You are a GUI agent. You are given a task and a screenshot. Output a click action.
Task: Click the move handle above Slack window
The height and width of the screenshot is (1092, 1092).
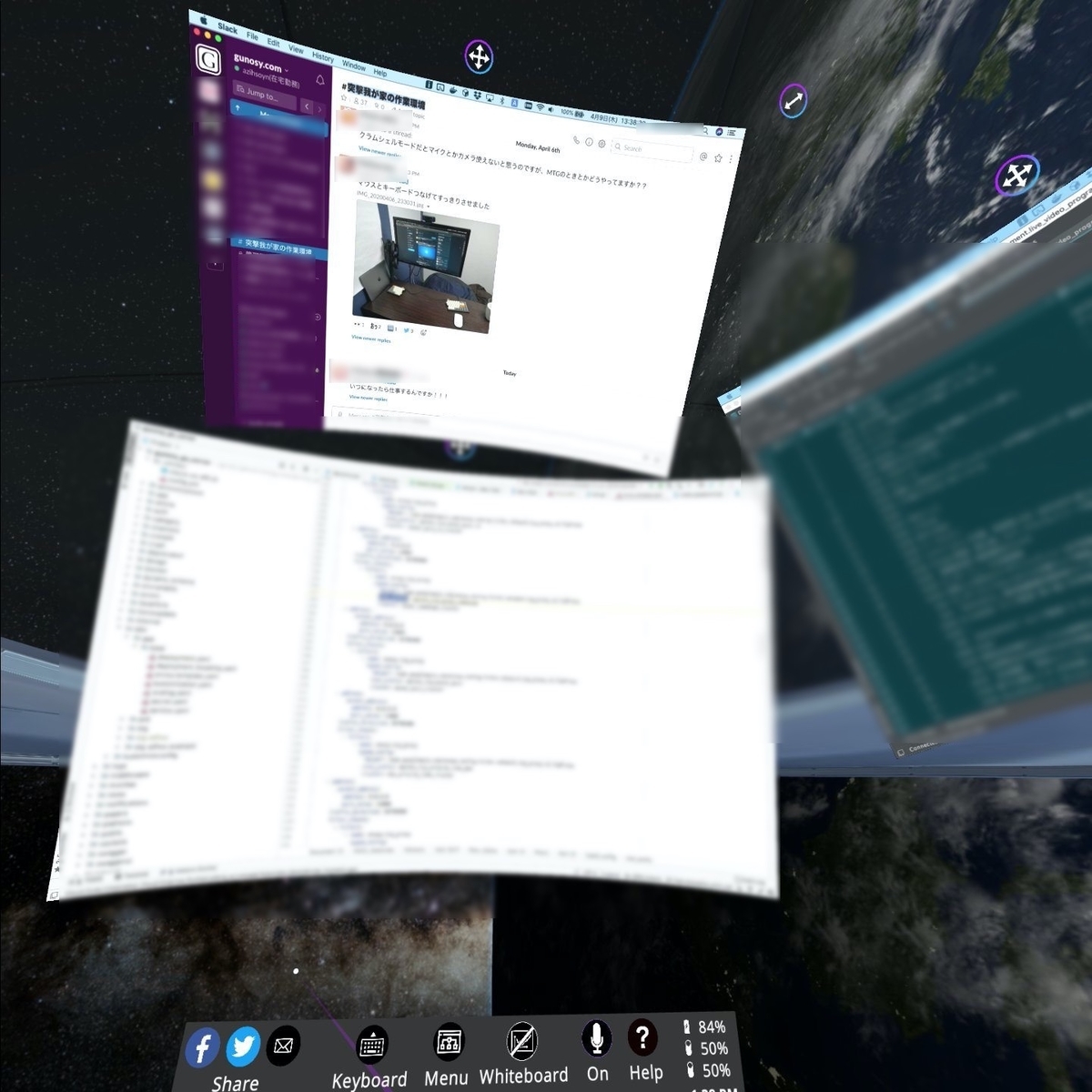479,57
